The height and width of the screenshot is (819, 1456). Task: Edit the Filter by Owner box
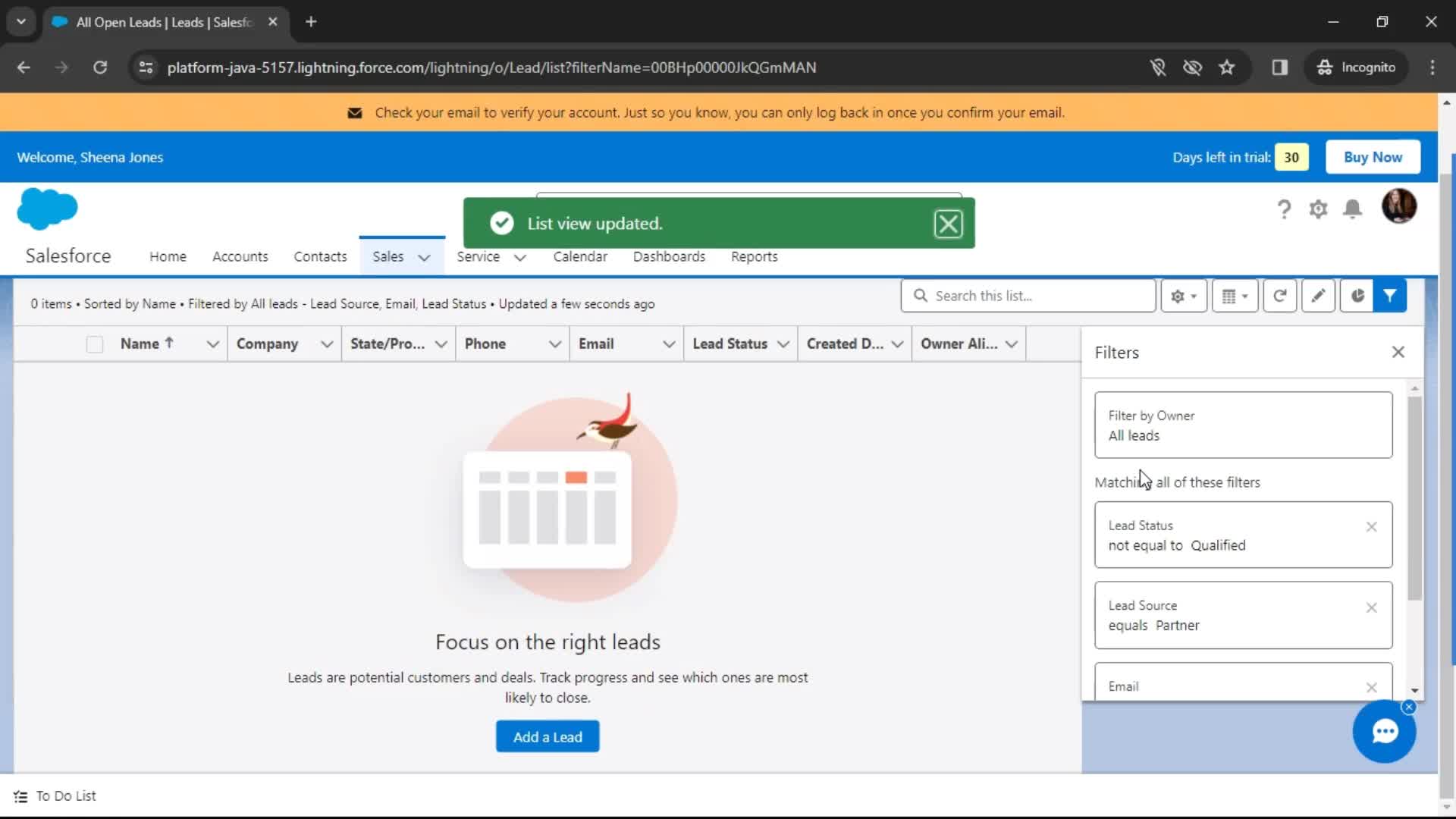tap(1243, 425)
